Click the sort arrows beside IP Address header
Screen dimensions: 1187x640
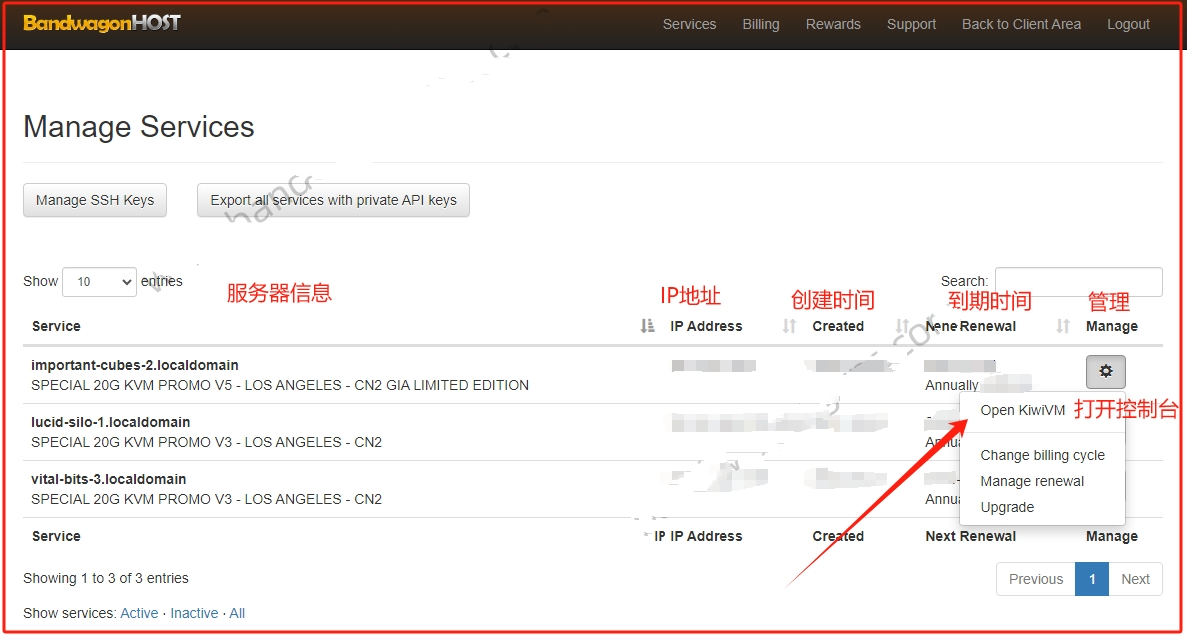tap(789, 326)
